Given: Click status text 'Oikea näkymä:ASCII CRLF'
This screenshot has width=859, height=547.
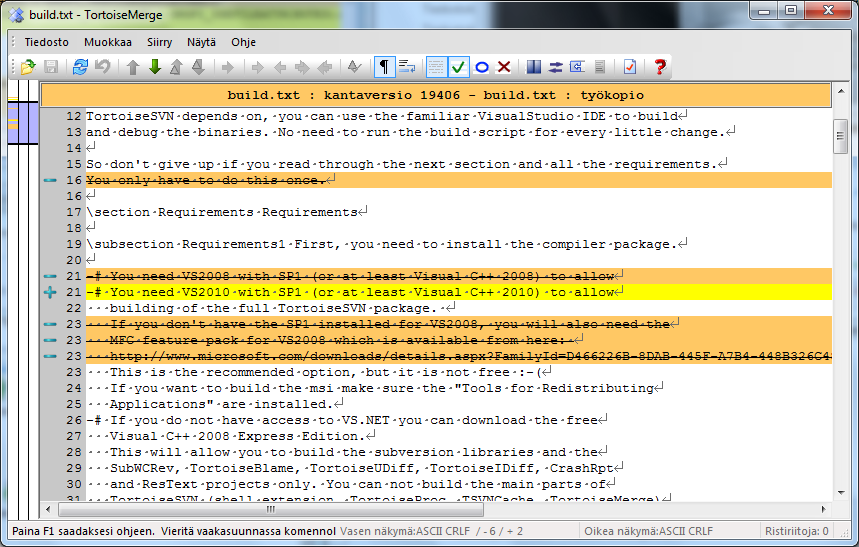Looking at the screenshot, I should click(648, 531).
